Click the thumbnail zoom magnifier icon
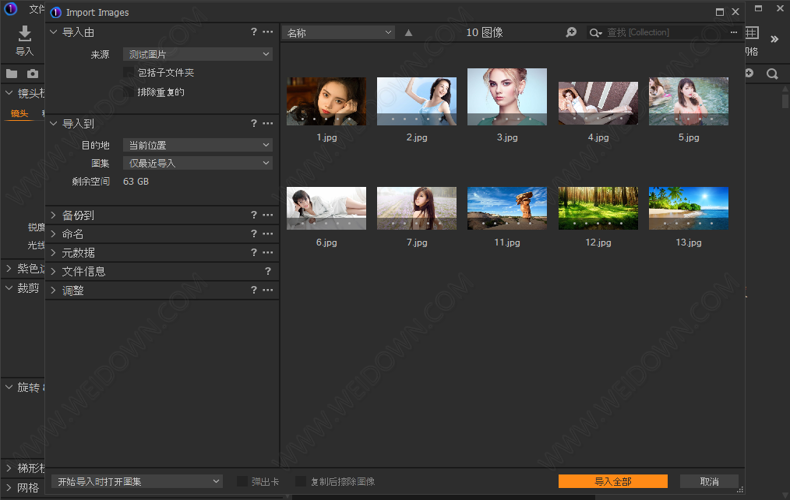790x500 pixels. pyautogui.click(x=571, y=32)
